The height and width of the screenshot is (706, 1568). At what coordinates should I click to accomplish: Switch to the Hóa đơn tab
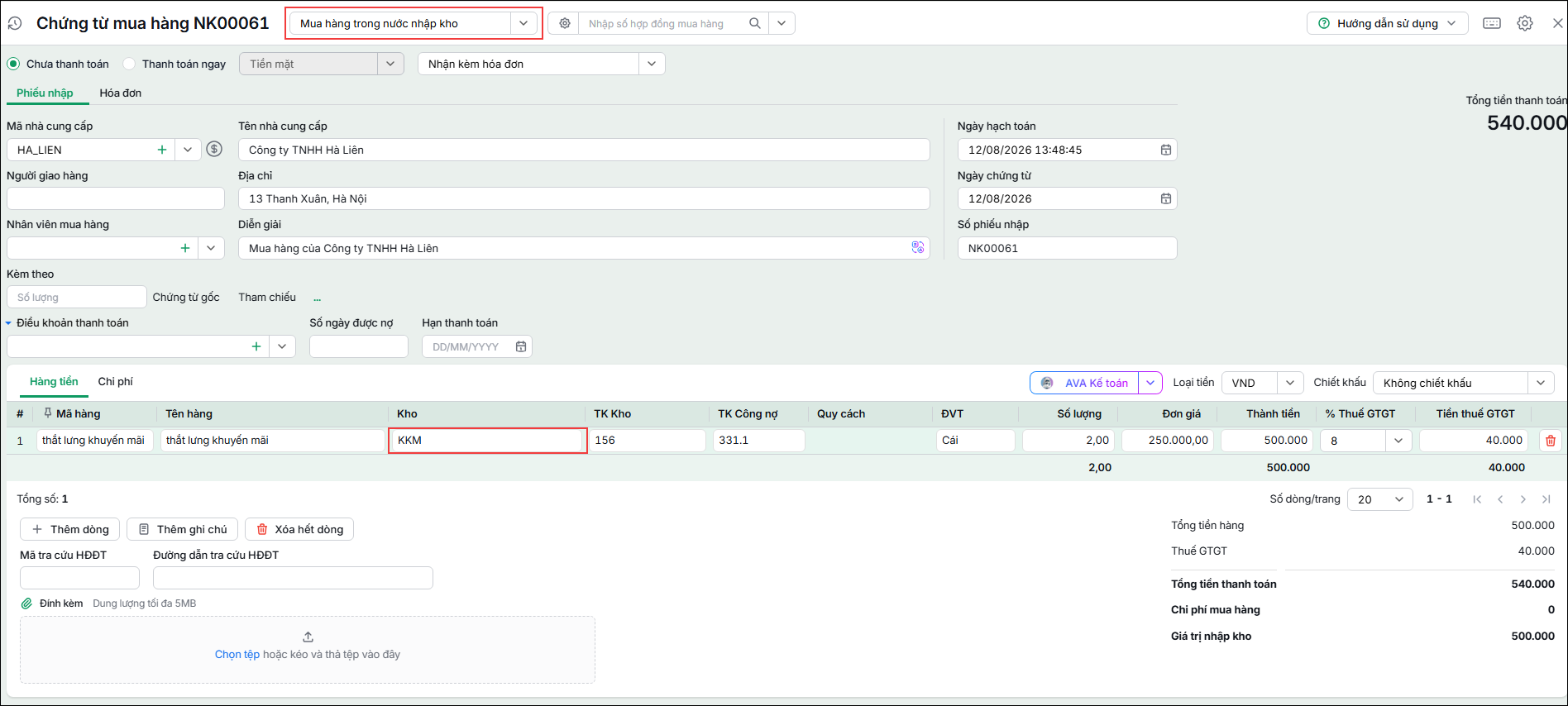click(121, 93)
